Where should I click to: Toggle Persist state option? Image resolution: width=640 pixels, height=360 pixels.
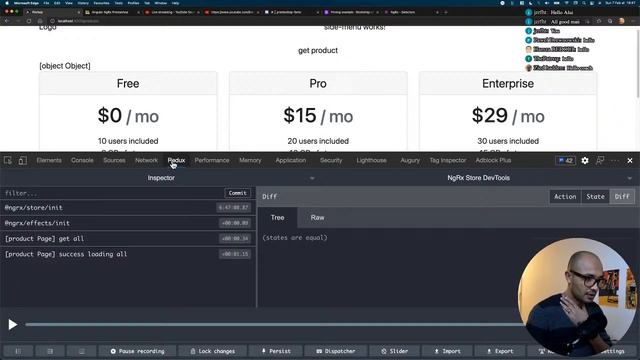(276, 351)
